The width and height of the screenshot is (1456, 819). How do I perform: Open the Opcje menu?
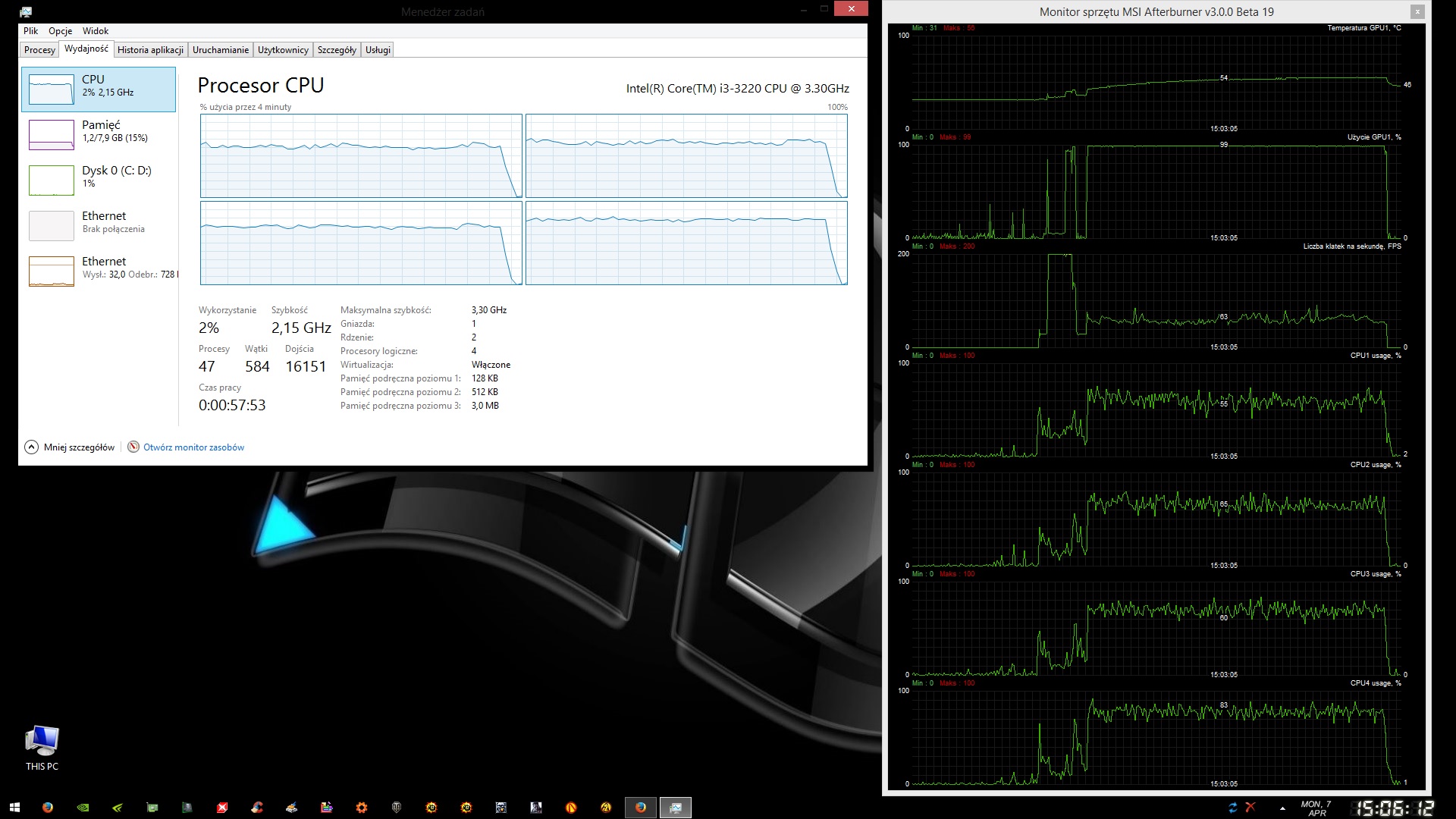(x=61, y=31)
